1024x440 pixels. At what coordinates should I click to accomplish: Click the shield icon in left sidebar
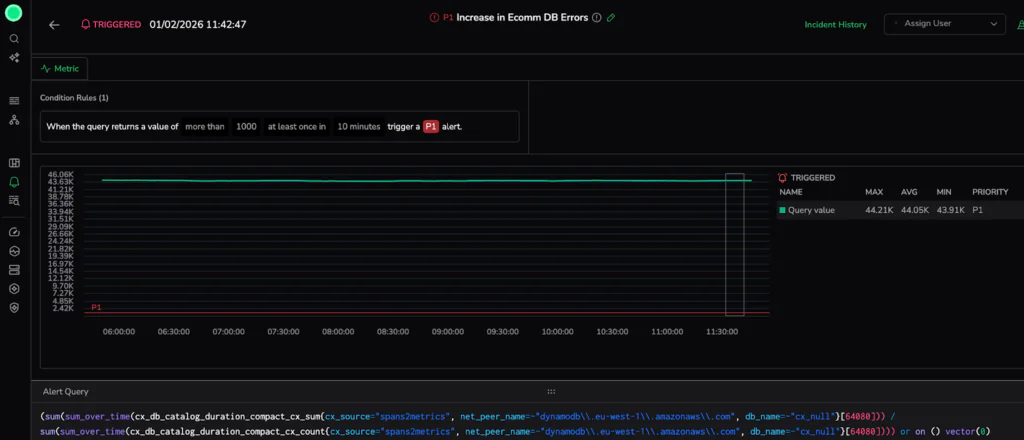tap(14, 307)
